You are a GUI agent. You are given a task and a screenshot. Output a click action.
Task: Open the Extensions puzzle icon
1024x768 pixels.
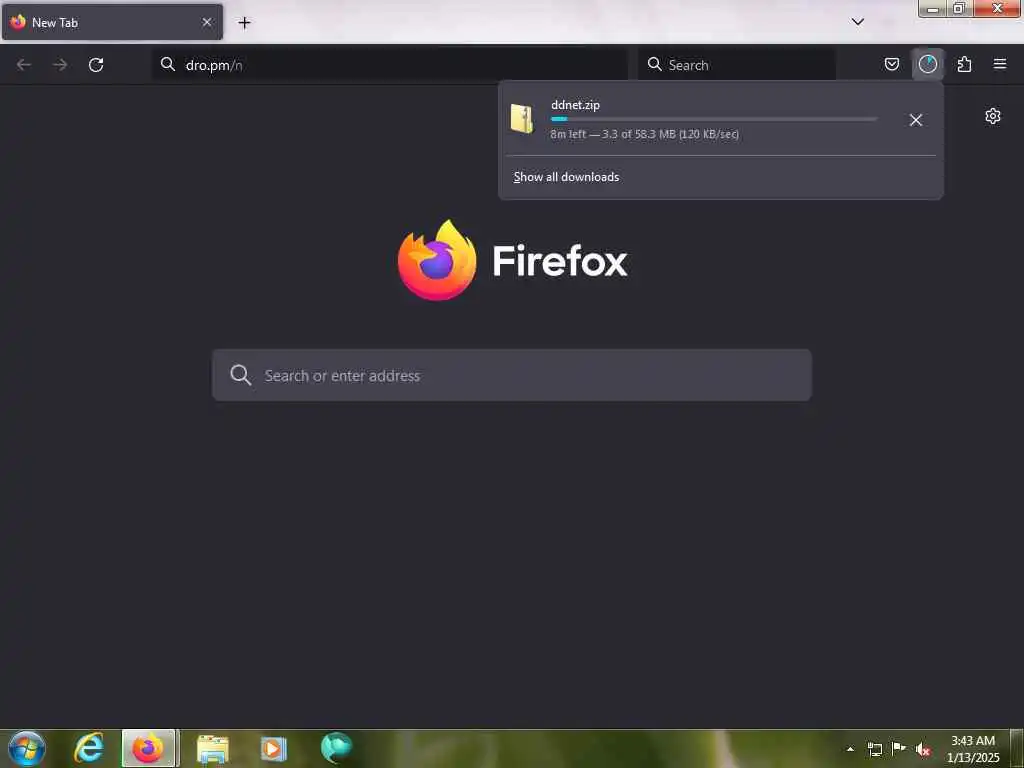964,64
